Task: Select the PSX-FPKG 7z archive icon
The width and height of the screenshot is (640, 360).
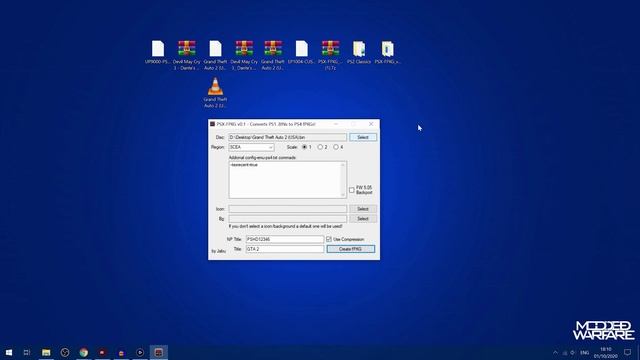Action: point(330,55)
